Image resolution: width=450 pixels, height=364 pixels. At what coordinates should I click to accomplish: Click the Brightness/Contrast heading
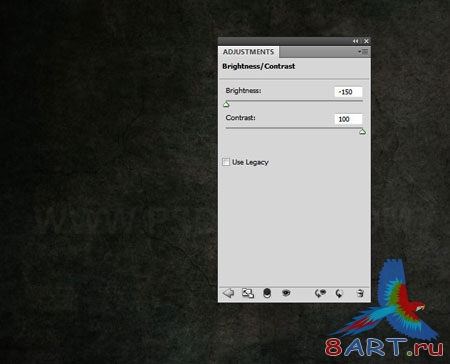coord(259,66)
